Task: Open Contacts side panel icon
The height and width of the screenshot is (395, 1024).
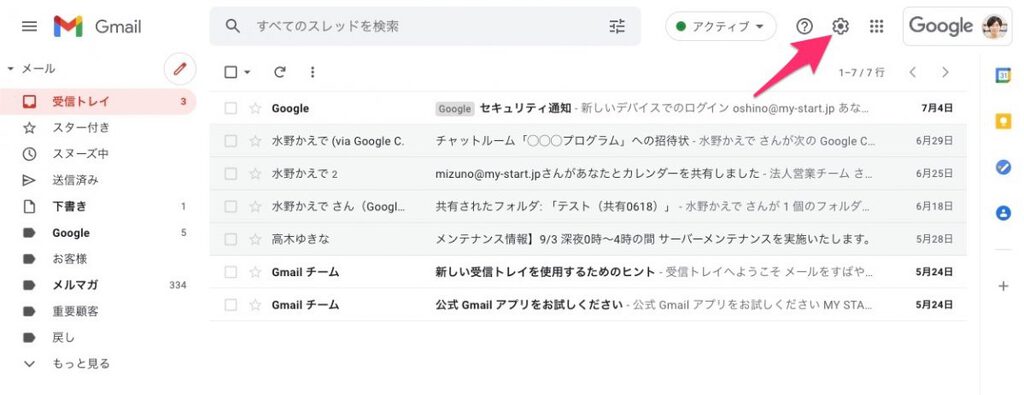Action: 1003,213
